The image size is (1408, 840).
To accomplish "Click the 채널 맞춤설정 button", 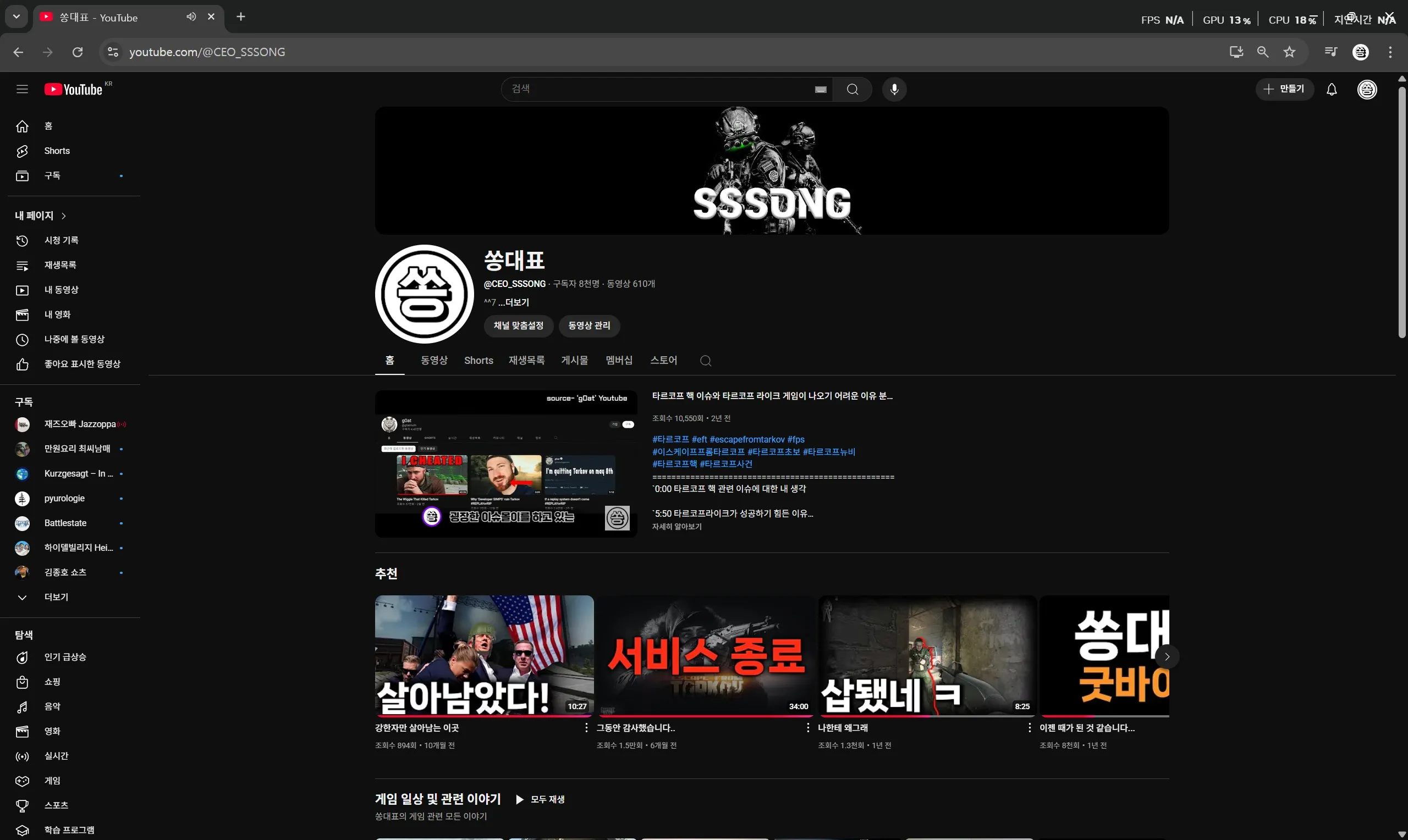I will point(518,326).
